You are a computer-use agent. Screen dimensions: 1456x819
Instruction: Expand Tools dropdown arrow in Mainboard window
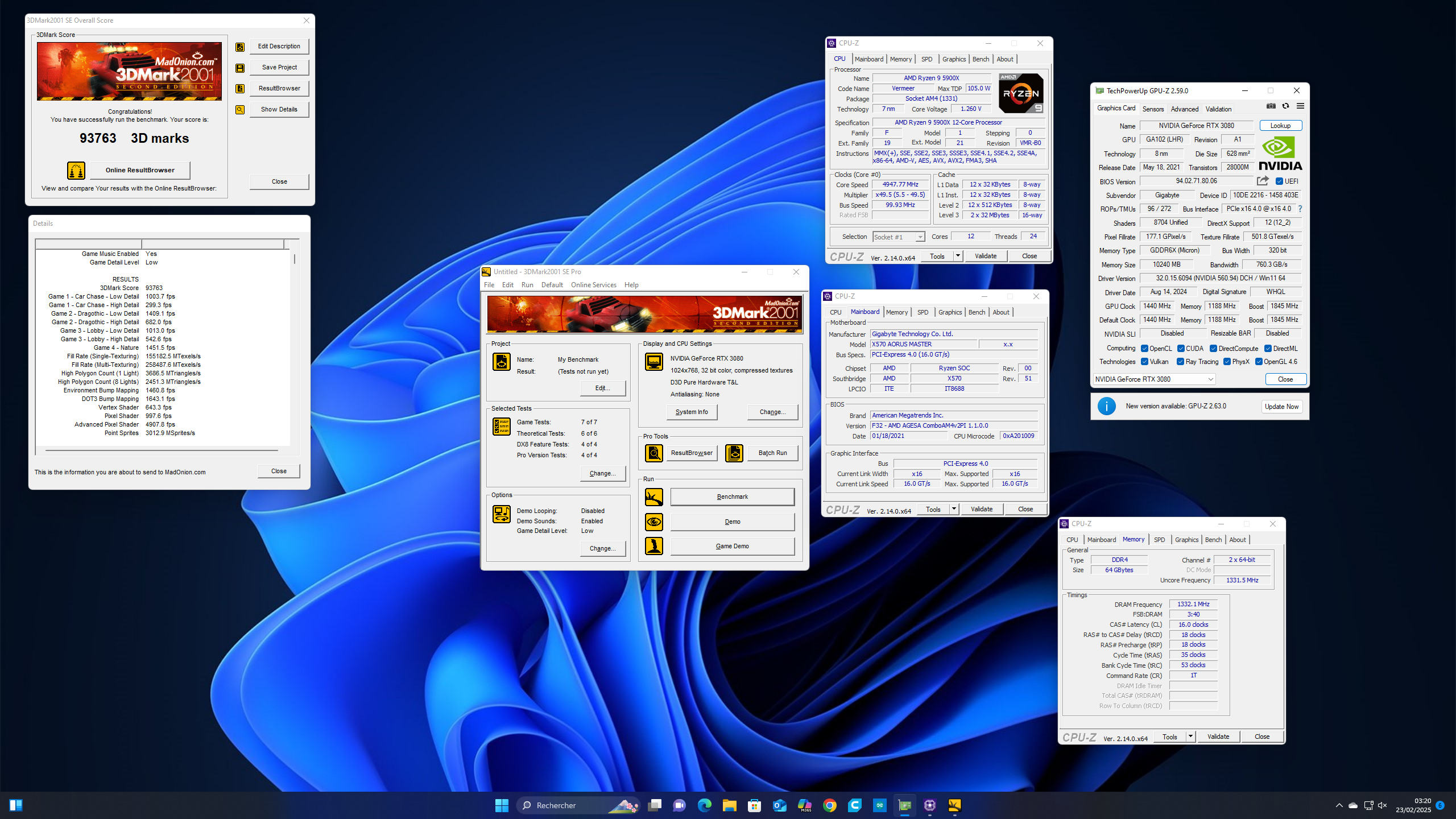[954, 509]
